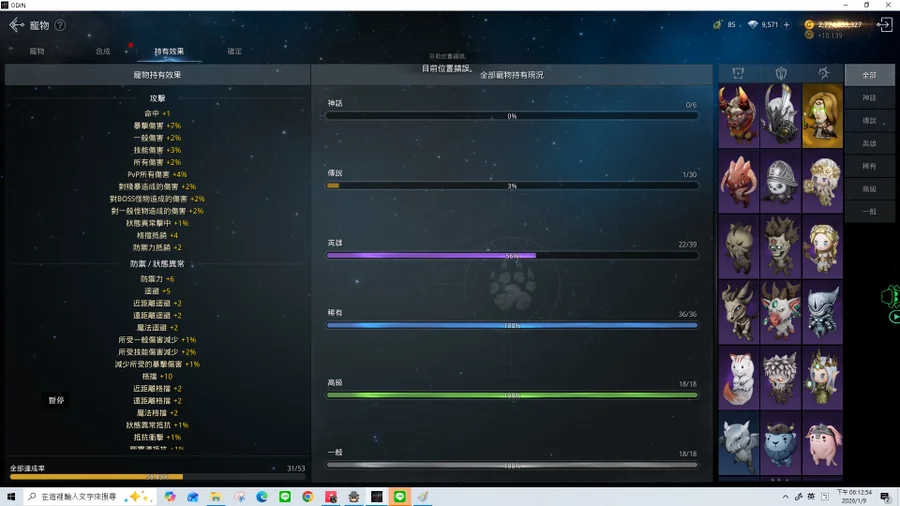Open the help question mark icon
The width and height of the screenshot is (900, 506).
[x=60, y=25]
